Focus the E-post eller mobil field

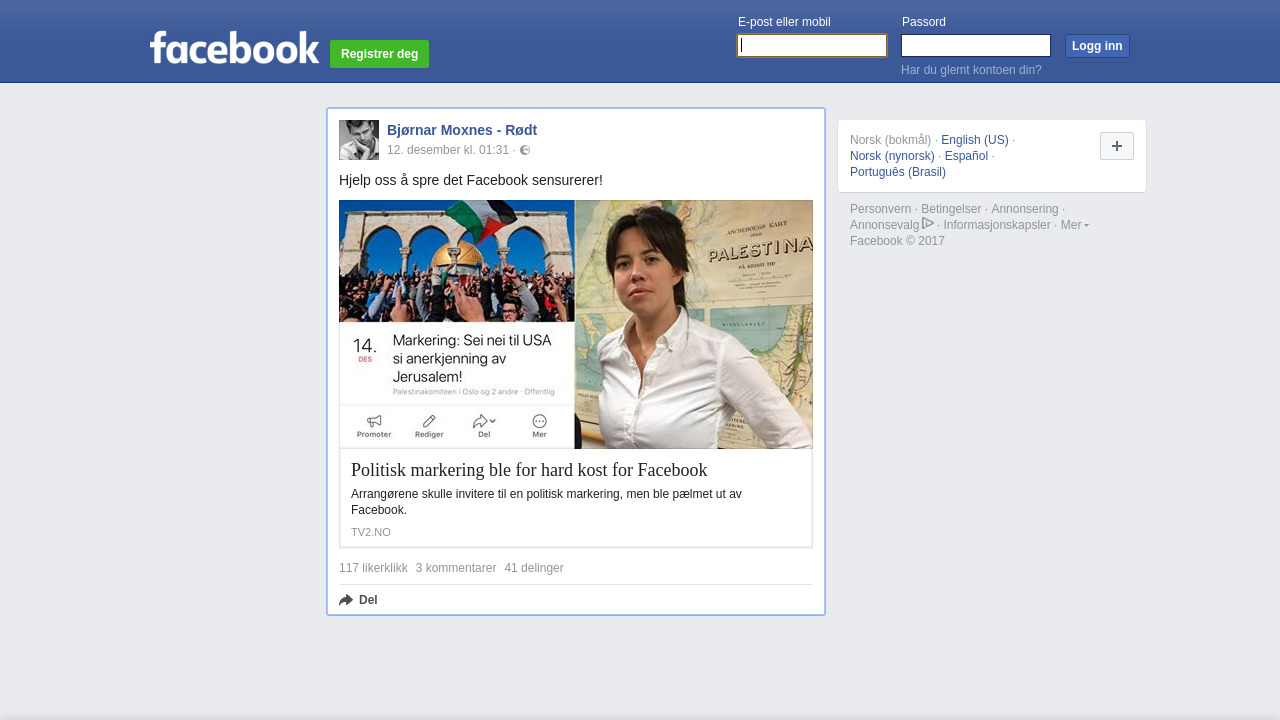point(812,46)
